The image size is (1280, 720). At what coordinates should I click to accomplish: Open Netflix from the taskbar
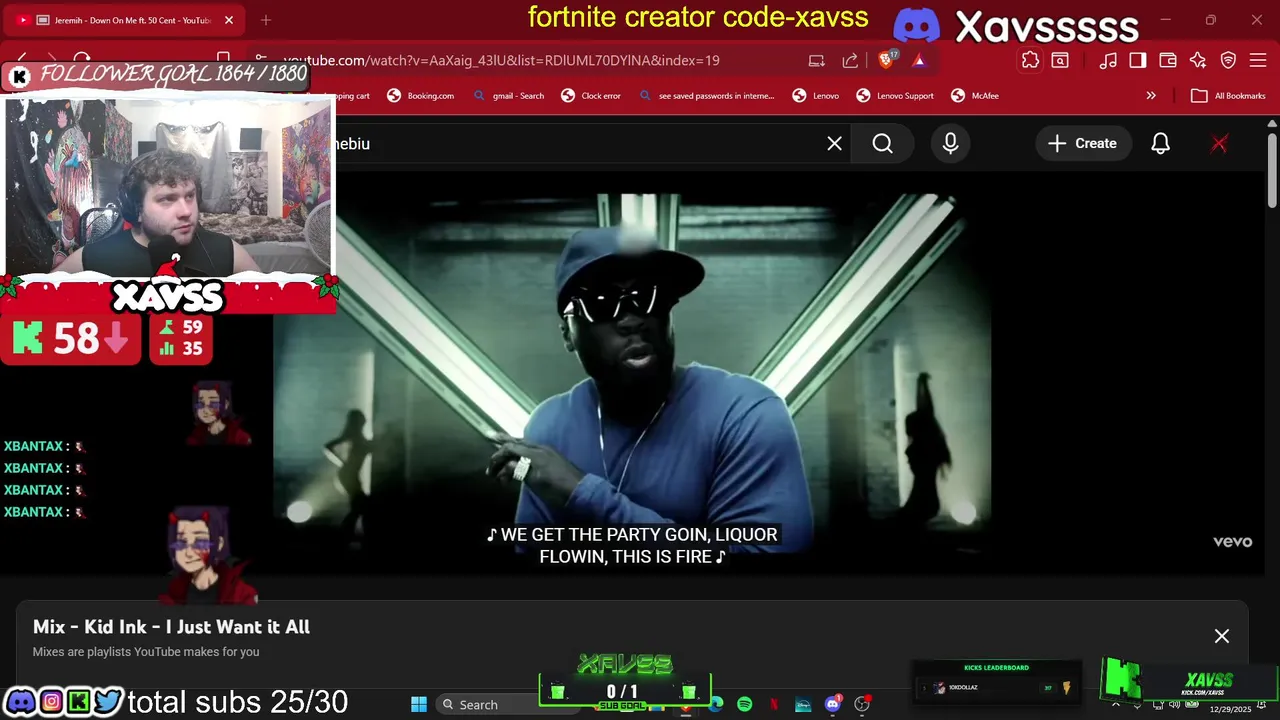(x=774, y=704)
